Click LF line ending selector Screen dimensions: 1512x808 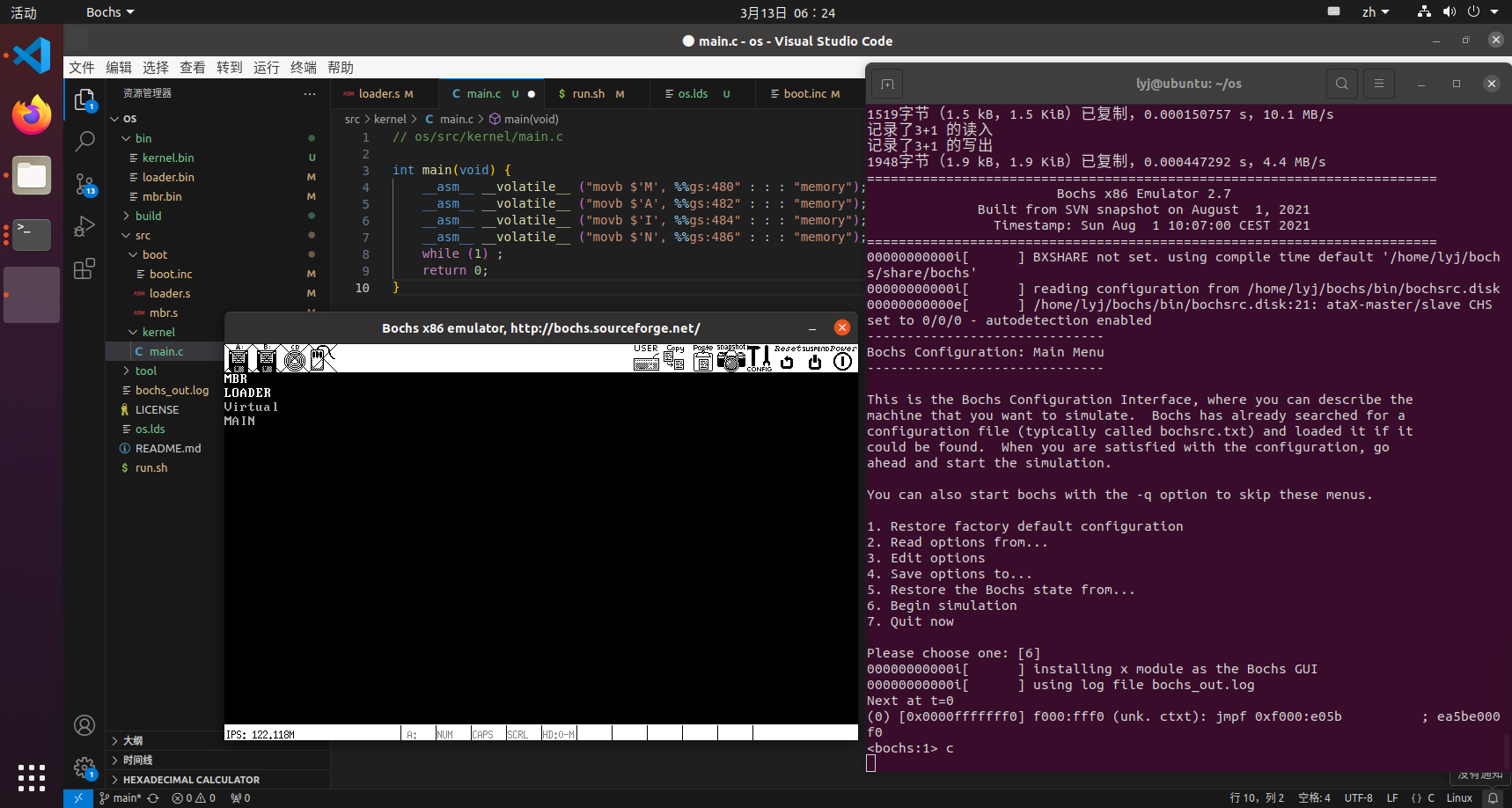[1392, 798]
